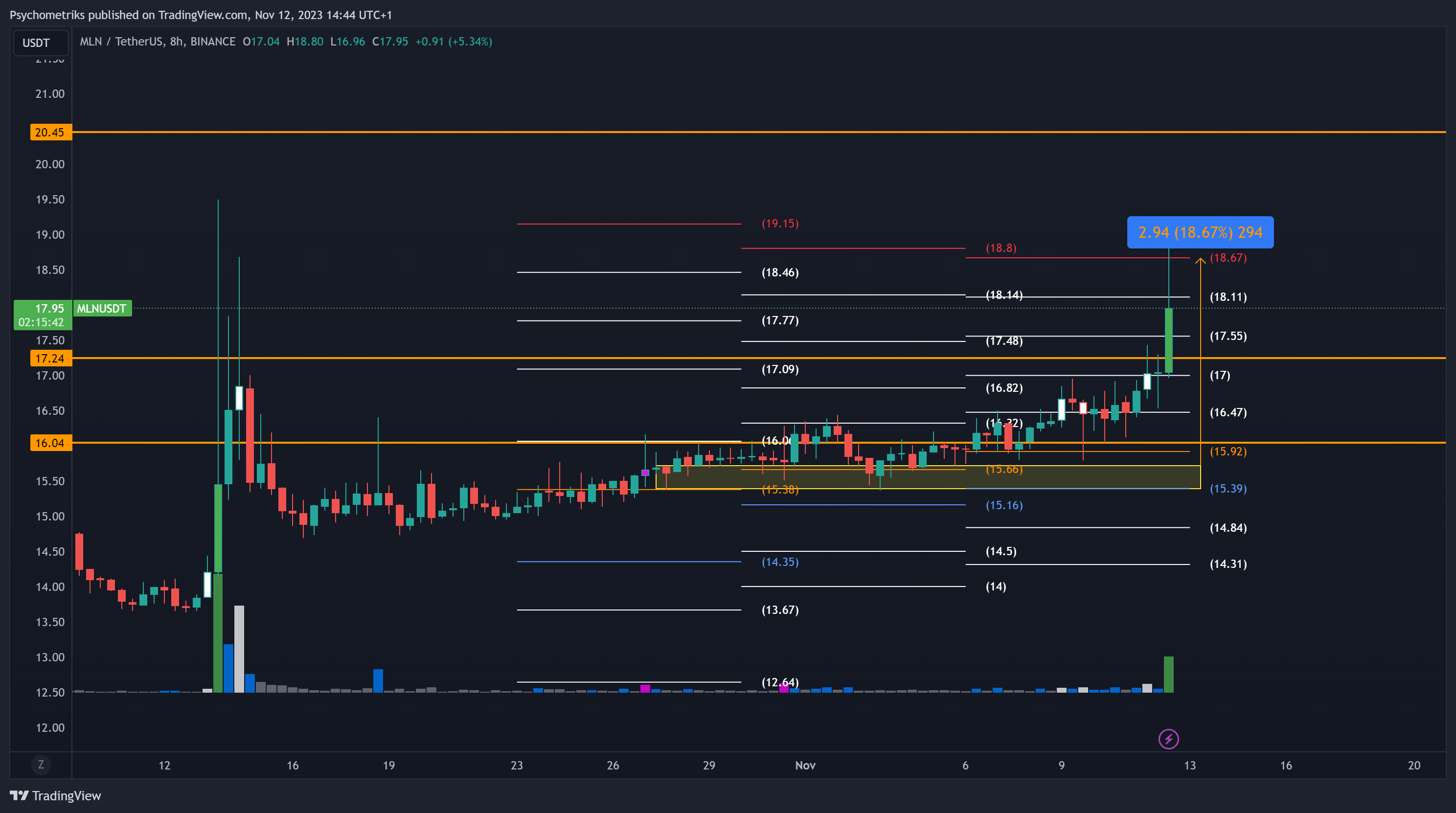
Task: Click the green MLNUSDT price line label
Action: tap(102, 308)
